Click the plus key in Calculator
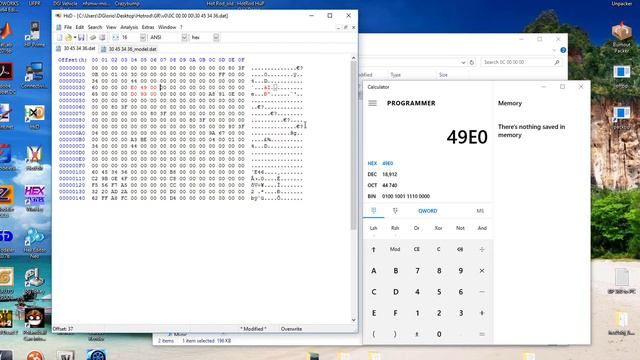Screen dimensions: 640x360 coord(482,313)
